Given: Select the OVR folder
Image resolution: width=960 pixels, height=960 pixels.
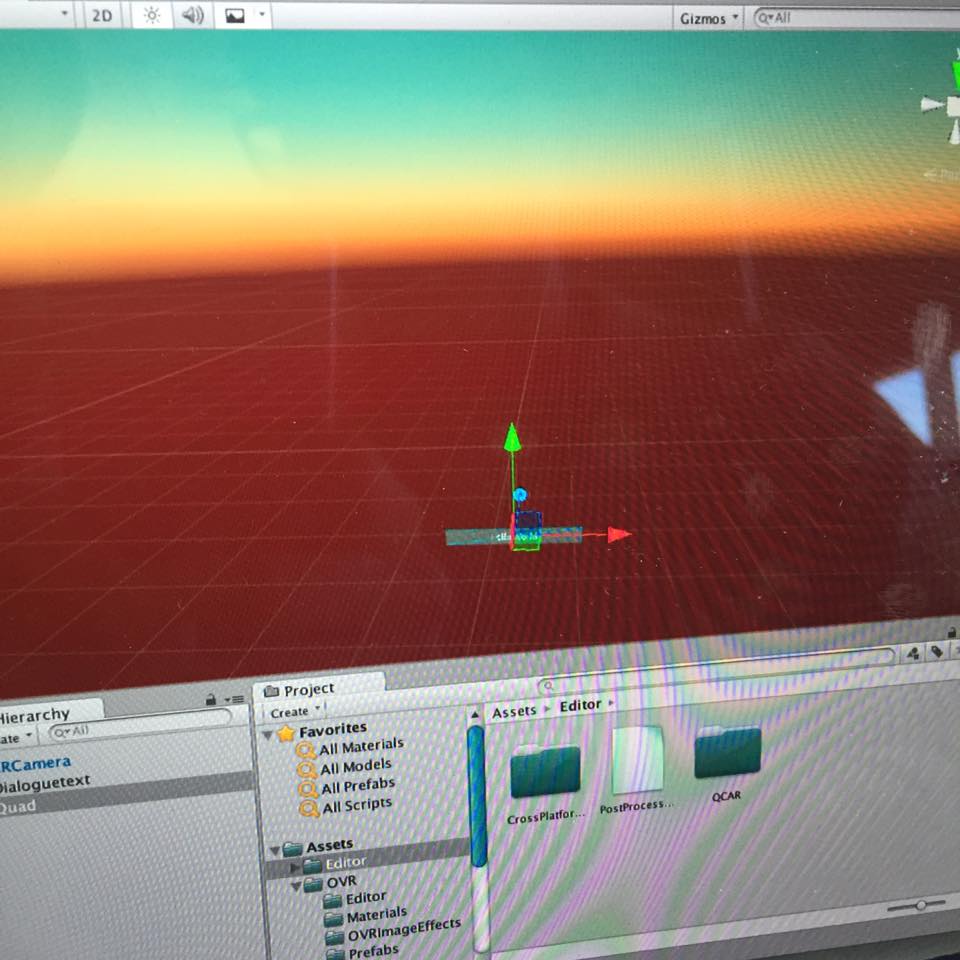Looking at the screenshot, I should (x=341, y=882).
